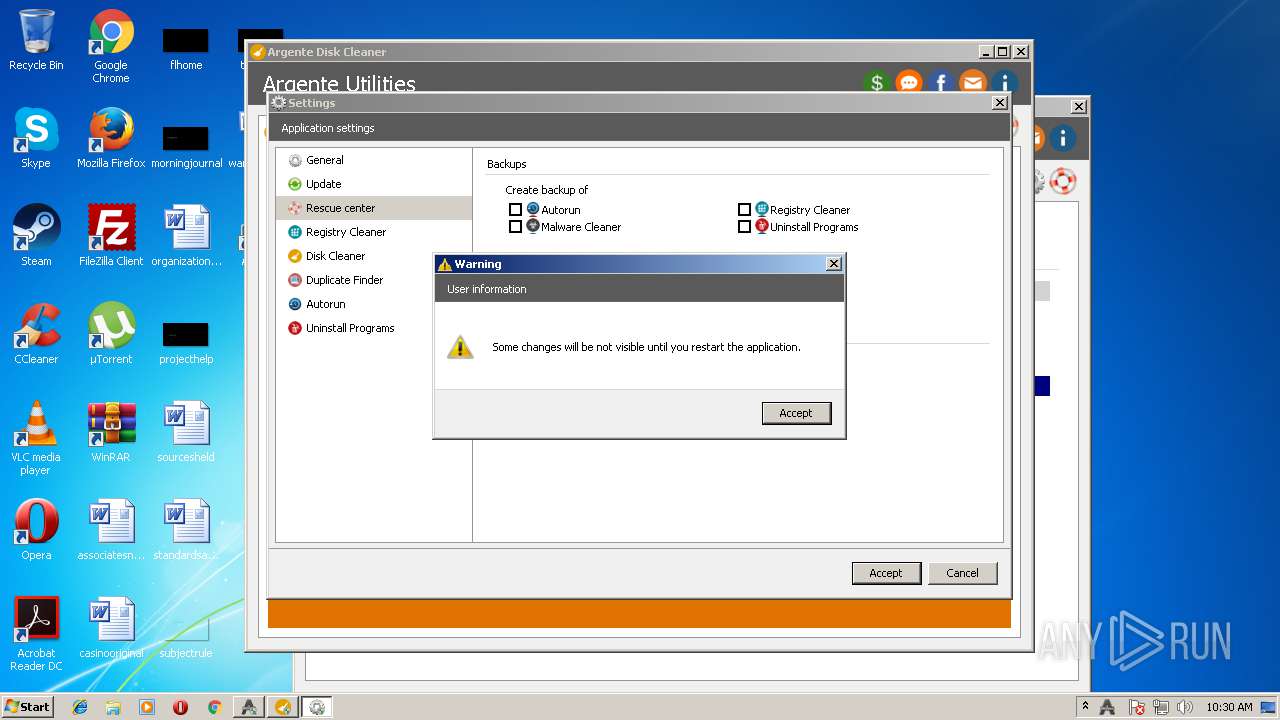Launch Internet Explorer from the taskbar
The image size is (1280, 720).
[80, 707]
